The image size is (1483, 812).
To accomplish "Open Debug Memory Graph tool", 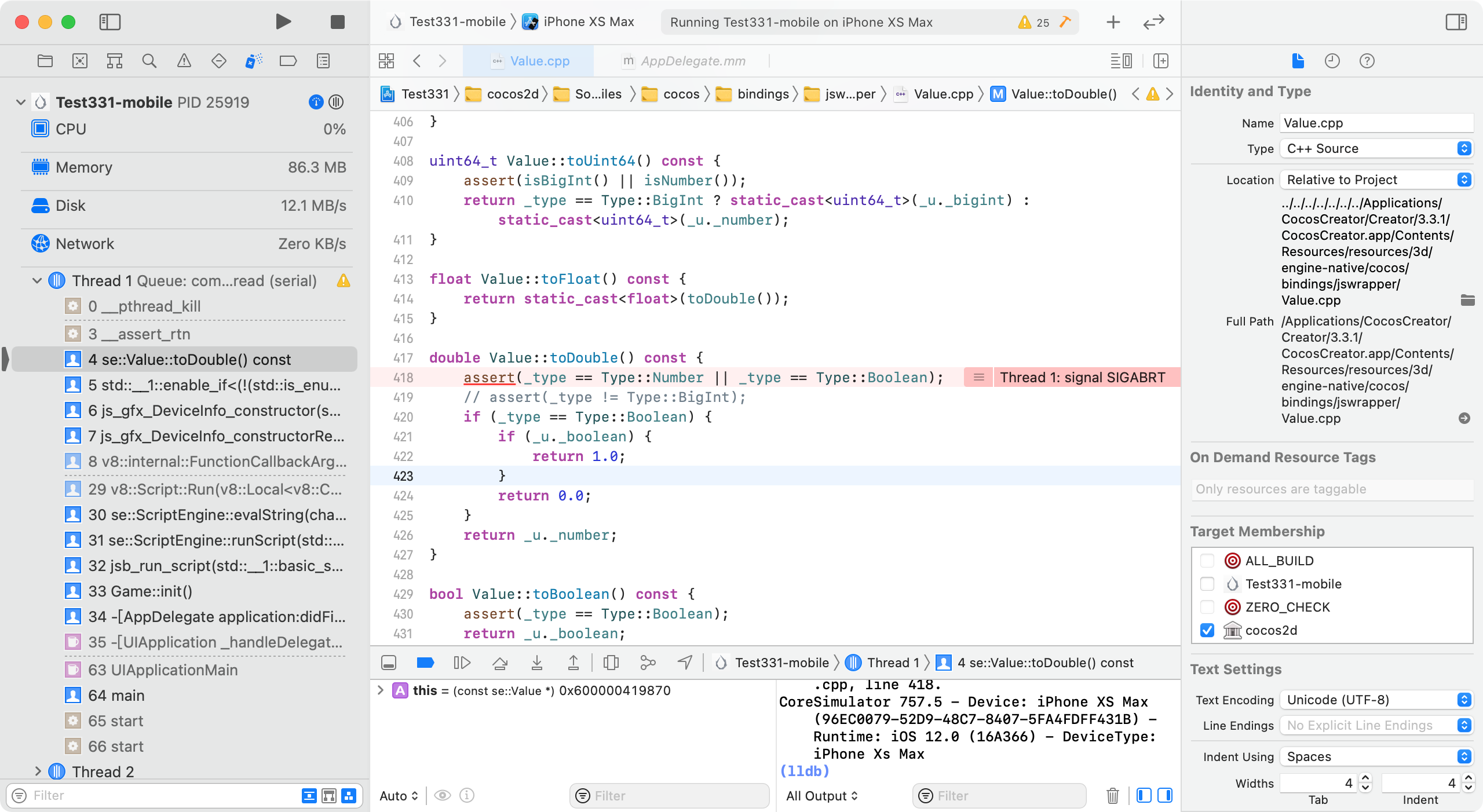I will pyautogui.click(x=648, y=663).
